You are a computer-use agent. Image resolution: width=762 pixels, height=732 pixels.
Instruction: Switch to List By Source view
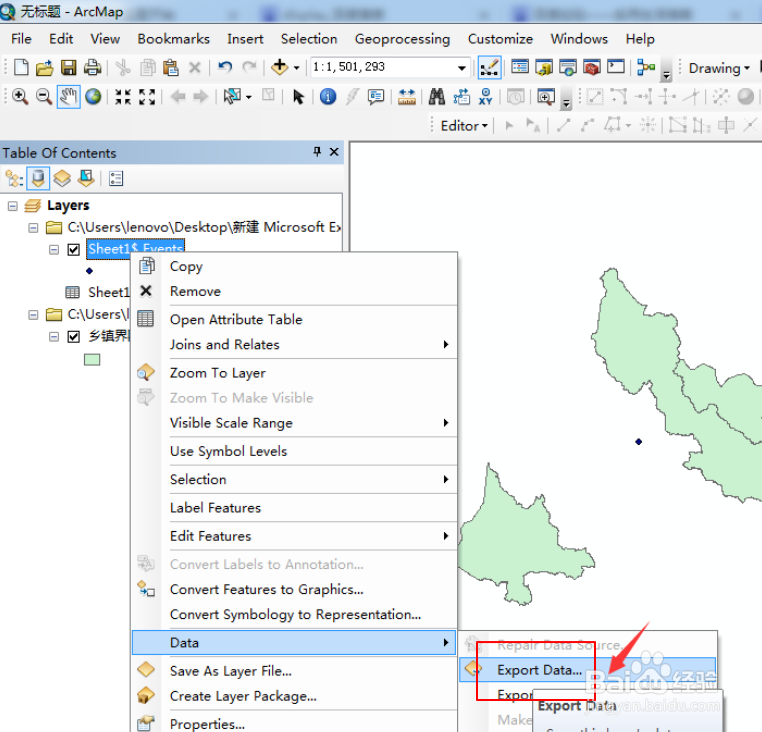pos(38,178)
